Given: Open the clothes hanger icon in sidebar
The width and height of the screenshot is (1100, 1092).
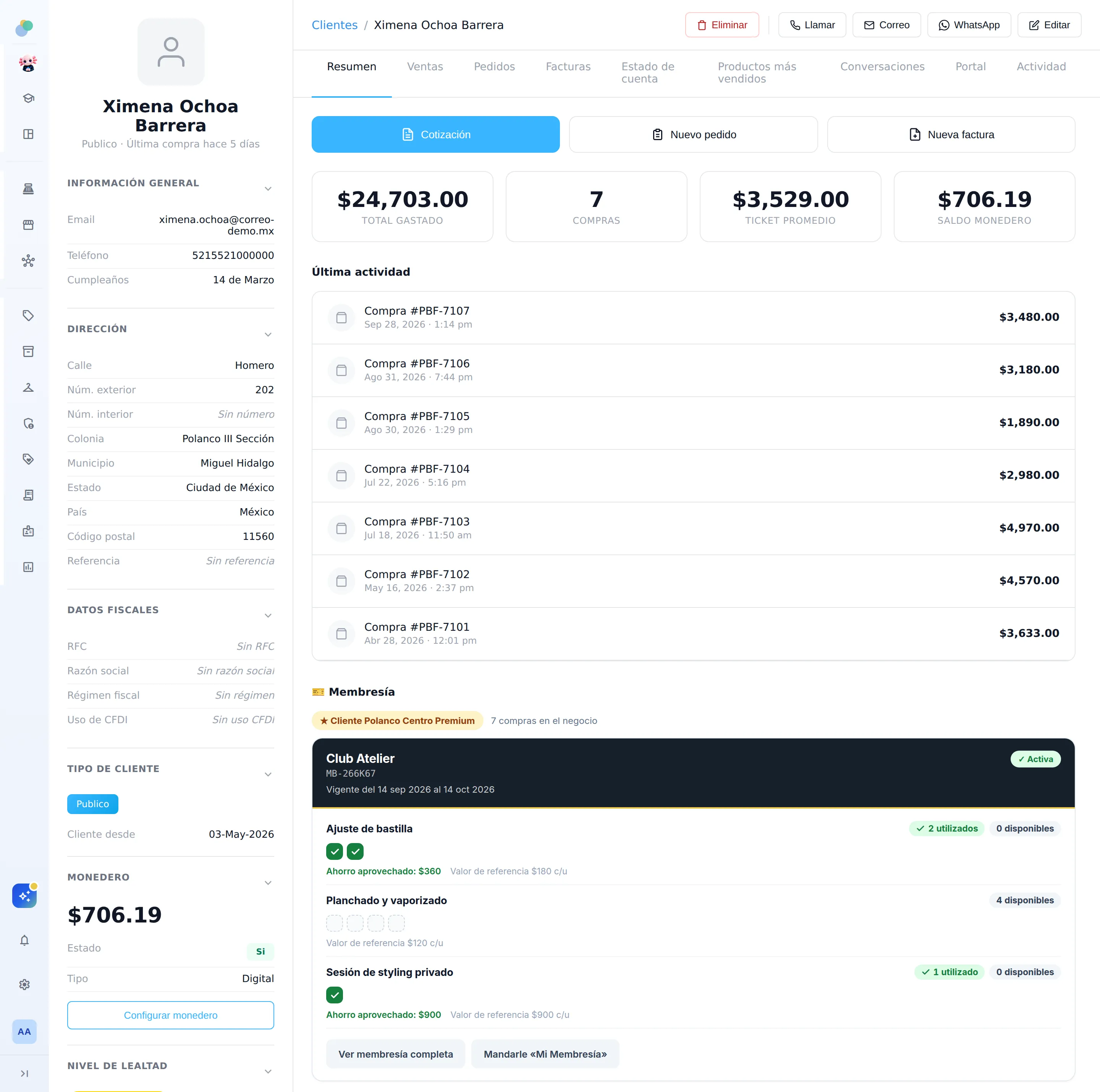Looking at the screenshot, I should coord(28,388).
